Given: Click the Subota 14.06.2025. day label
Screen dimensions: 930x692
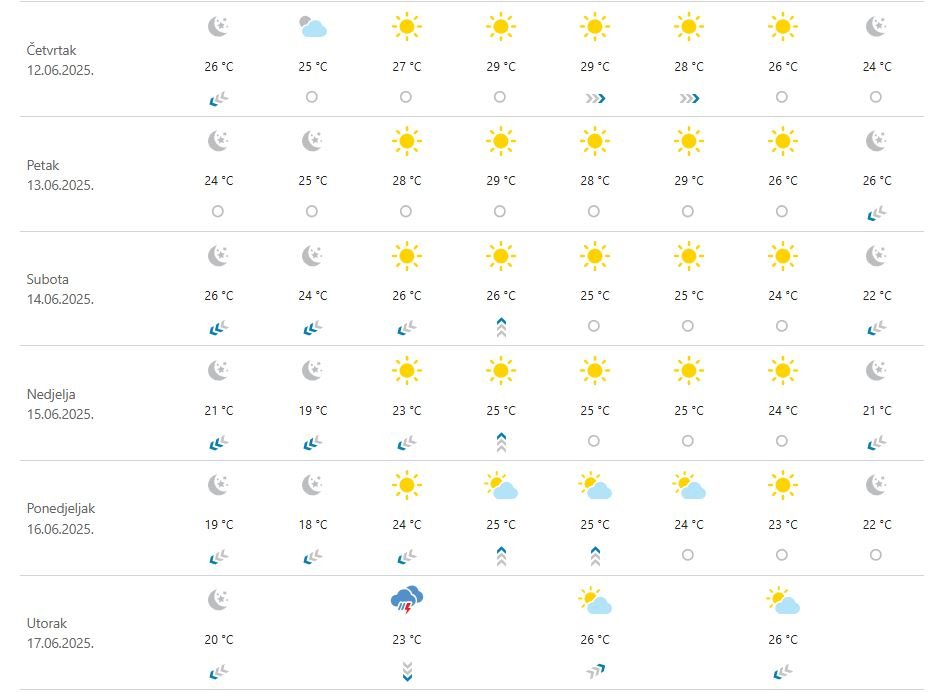Looking at the screenshot, I should click(x=60, y=289).
